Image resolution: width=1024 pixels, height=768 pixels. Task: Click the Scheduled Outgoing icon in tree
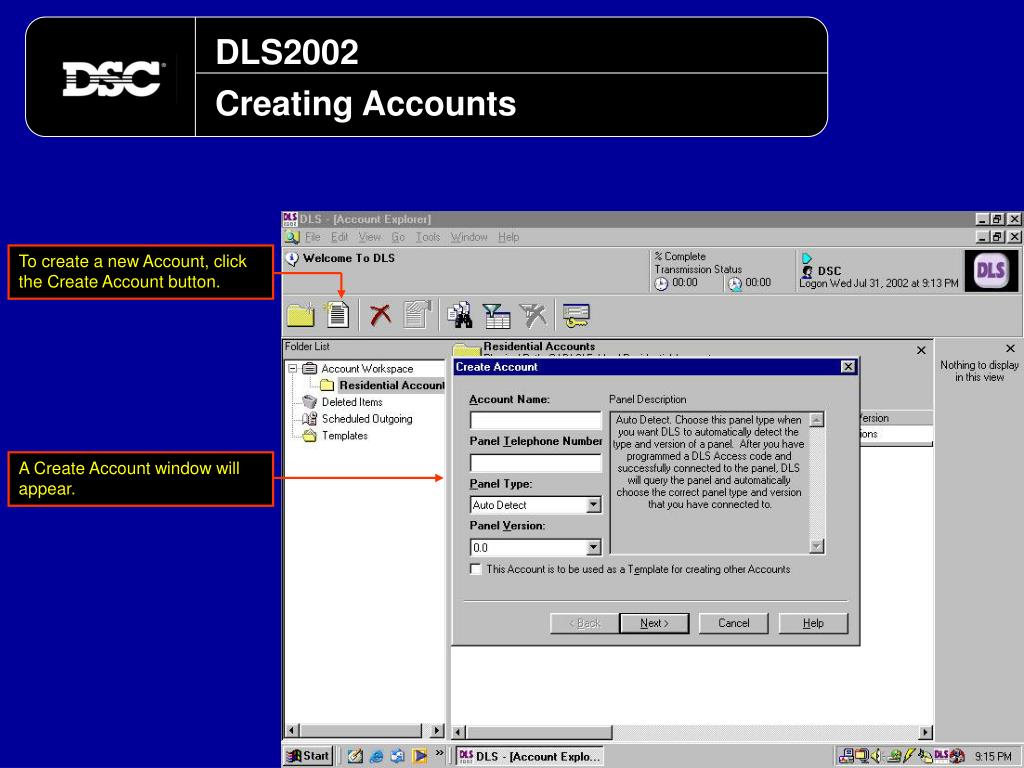(310, 419)
